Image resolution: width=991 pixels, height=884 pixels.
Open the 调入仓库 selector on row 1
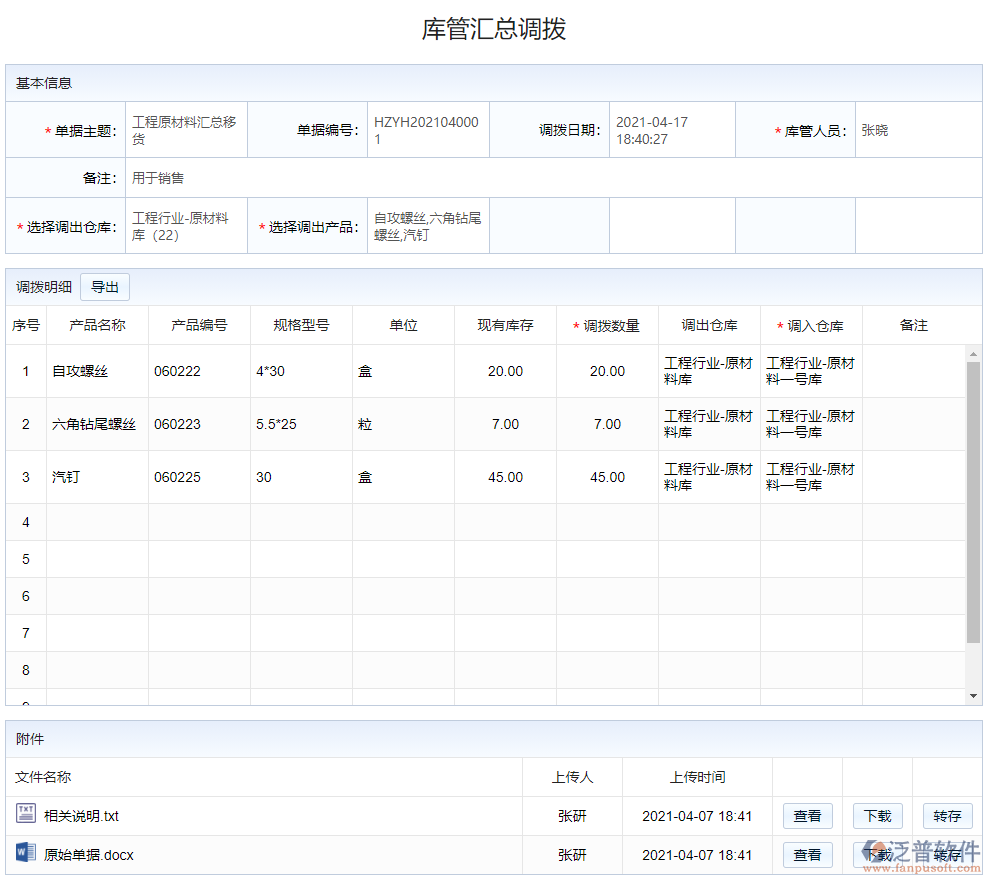point(810,371)
